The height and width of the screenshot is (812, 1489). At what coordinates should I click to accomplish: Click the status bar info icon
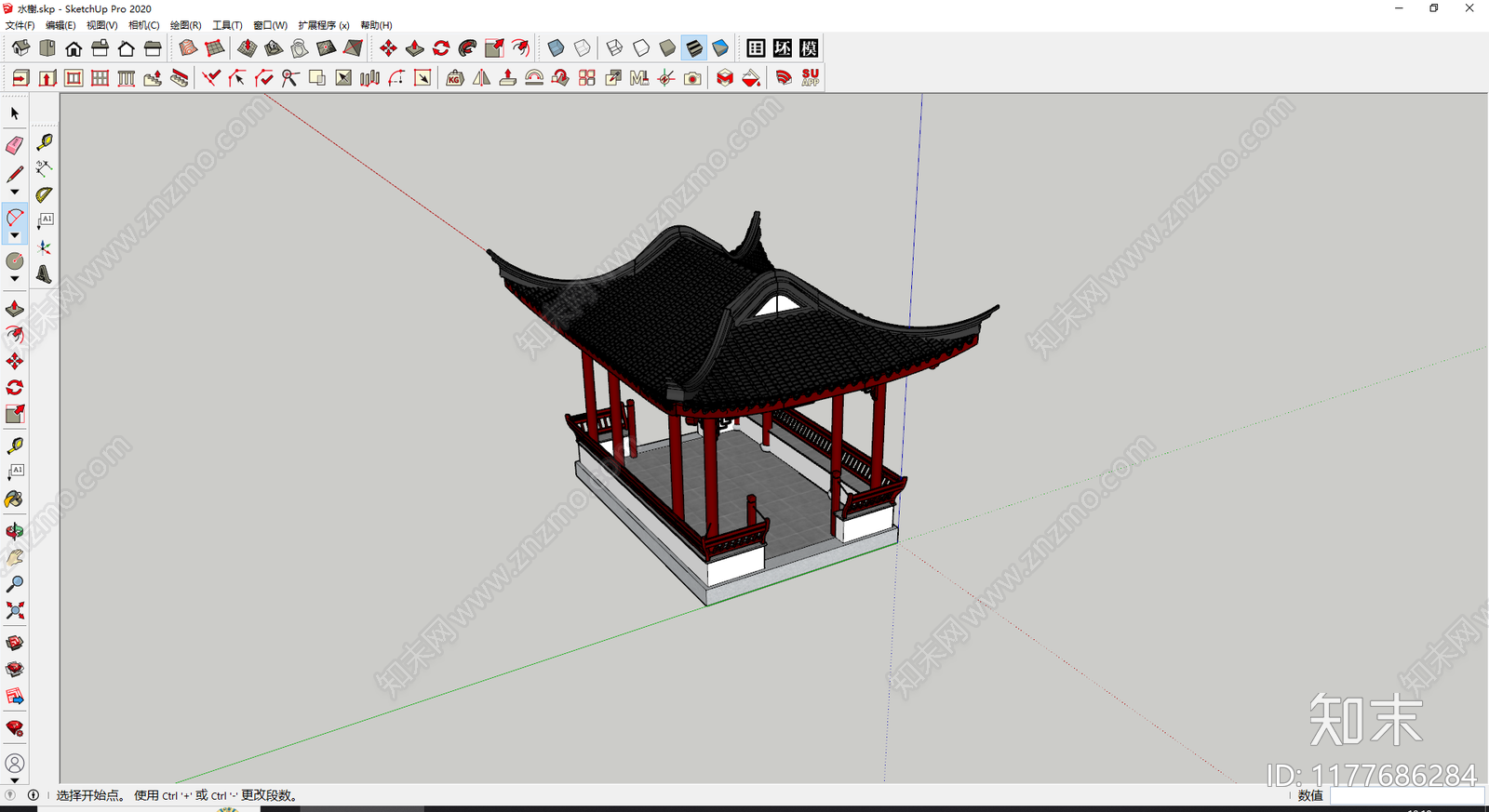(x=34, y=795)
